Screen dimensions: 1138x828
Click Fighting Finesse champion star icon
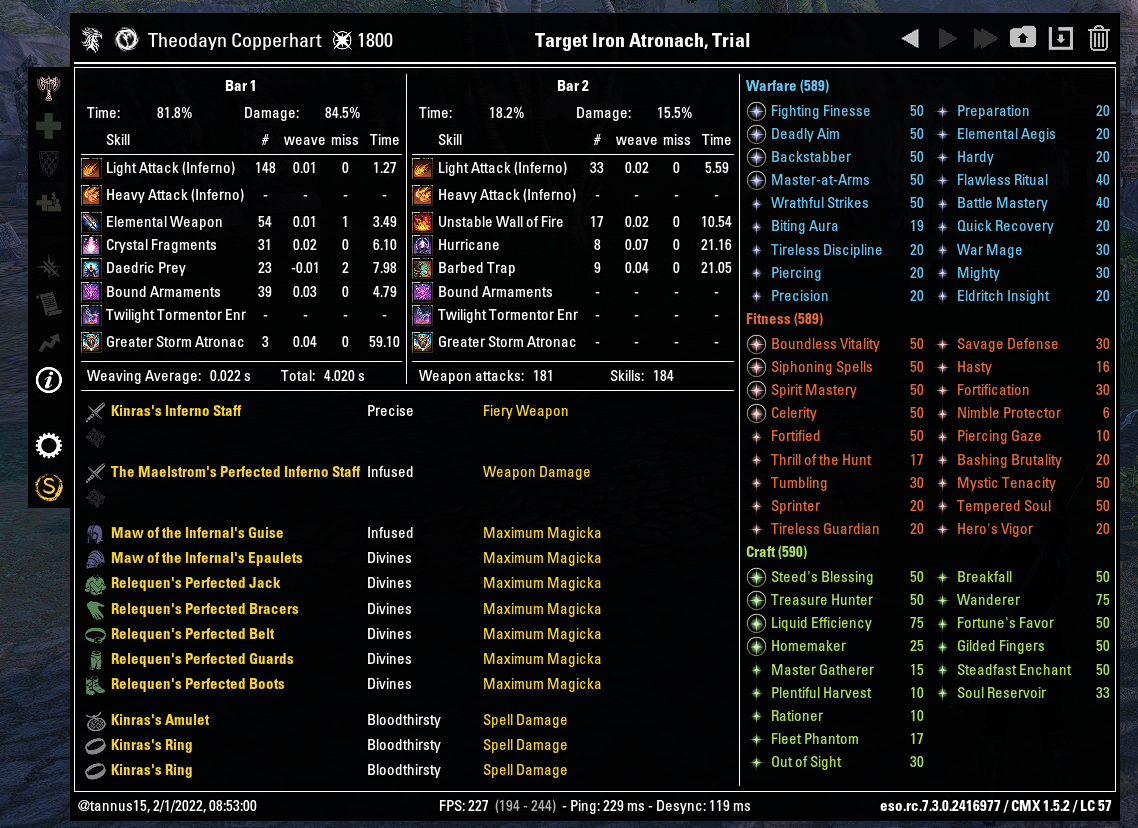[x=756, y=111]
